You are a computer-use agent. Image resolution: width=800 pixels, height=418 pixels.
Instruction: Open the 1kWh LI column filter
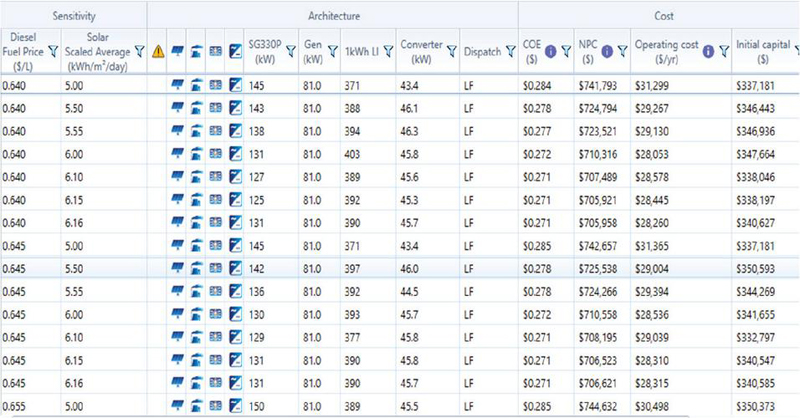pos(388,51)
